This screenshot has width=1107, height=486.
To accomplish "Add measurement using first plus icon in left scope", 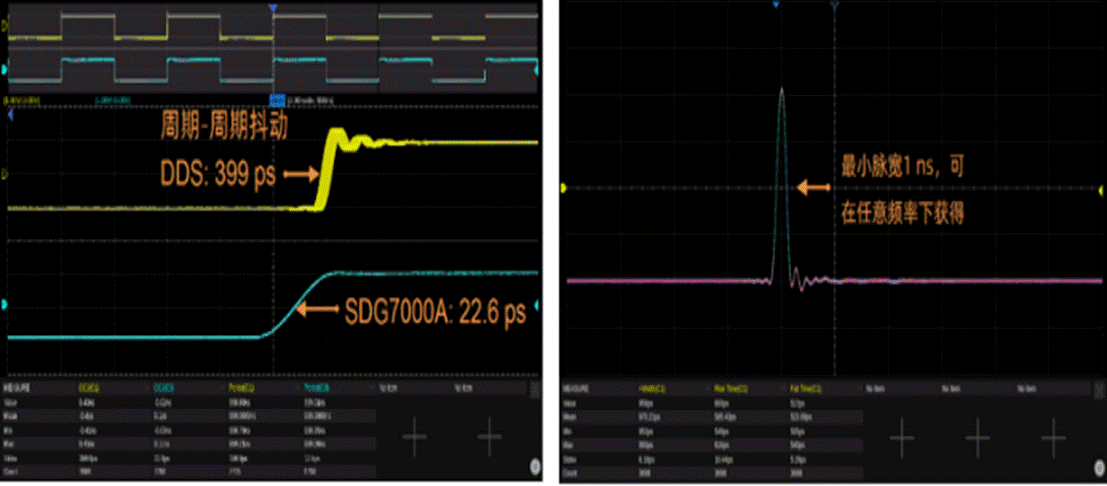I will click(414, 435).
